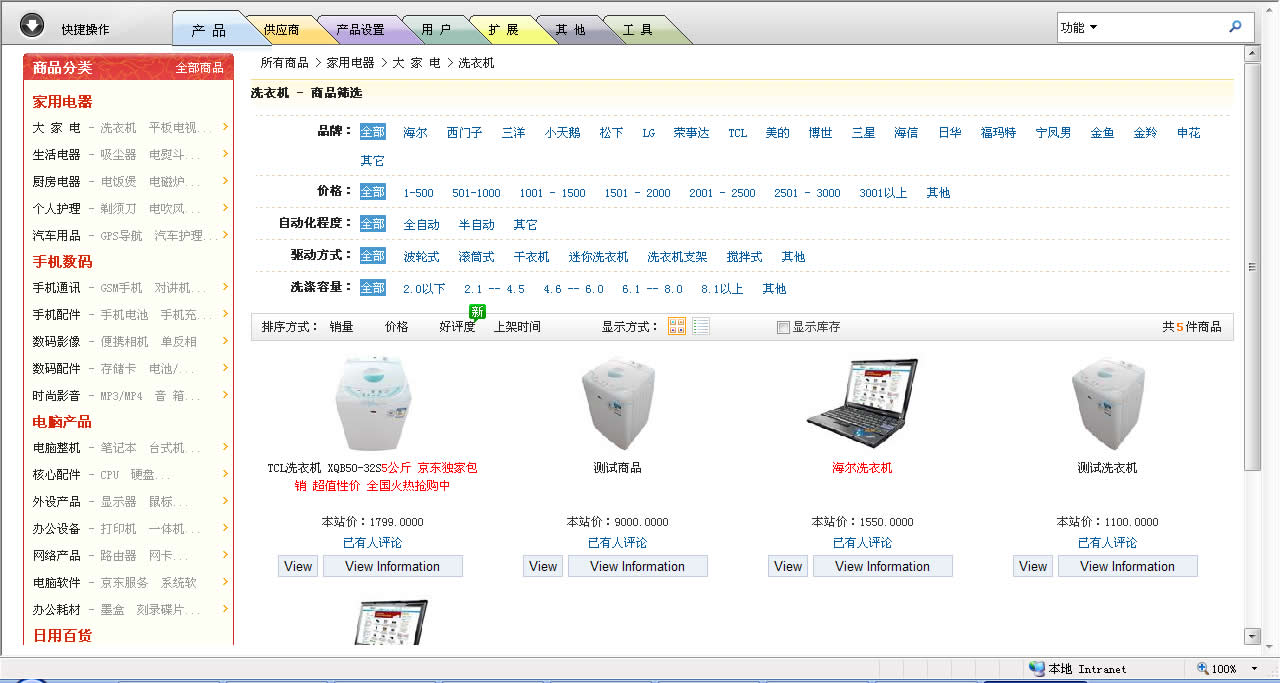Image resolution: width=1280 pixels, height=683 pixels.
Task: Filter by price 3001以上
Action: pos(883,193)
